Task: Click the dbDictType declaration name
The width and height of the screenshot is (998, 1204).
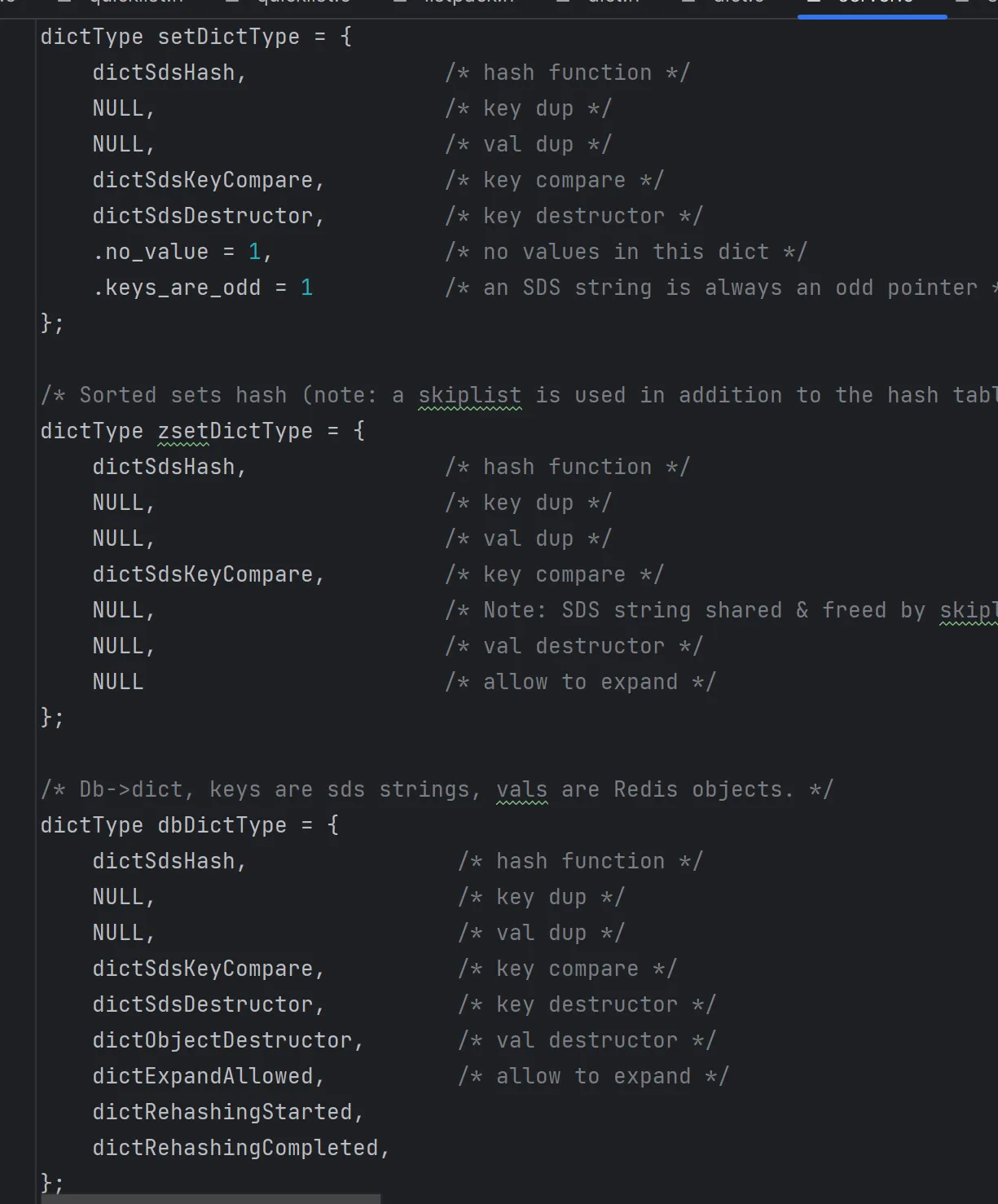Action: 222,825
